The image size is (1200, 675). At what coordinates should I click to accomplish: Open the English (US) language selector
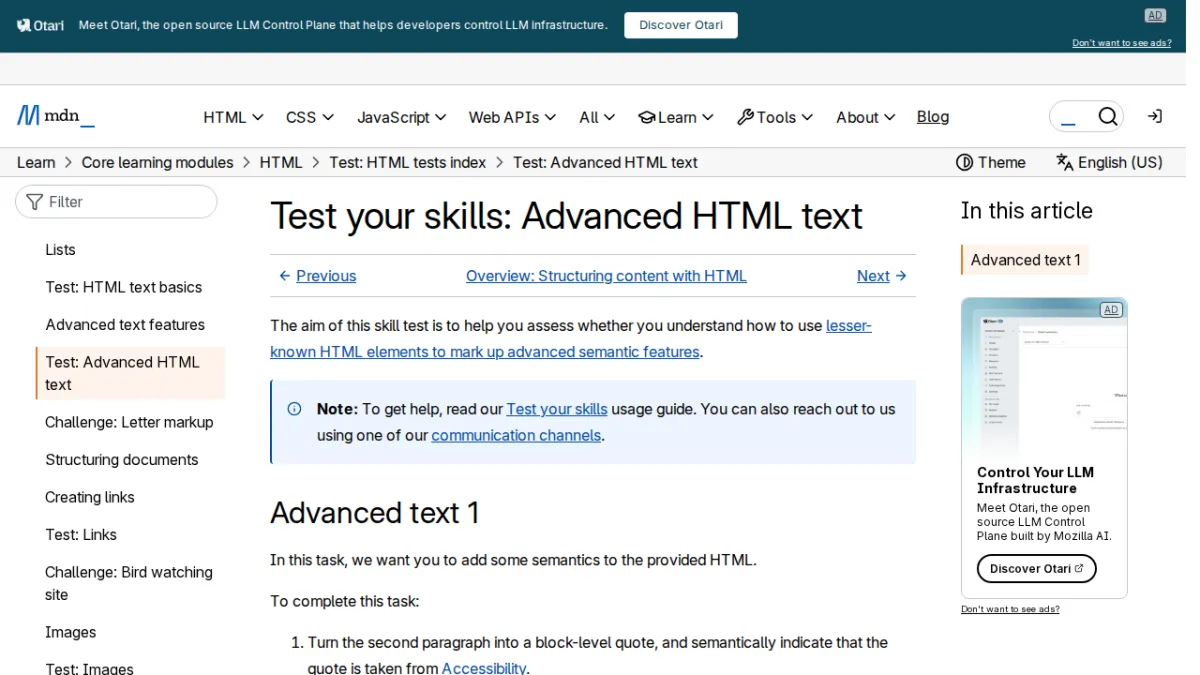pos(1109,162)
